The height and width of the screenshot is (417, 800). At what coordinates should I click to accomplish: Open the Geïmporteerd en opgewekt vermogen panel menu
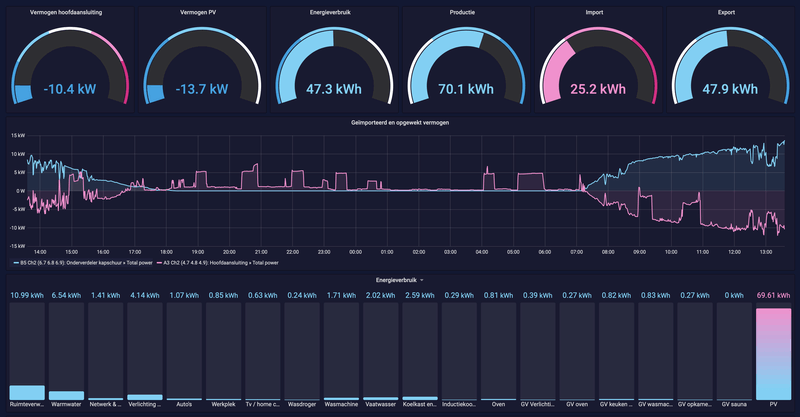pyautogui.click(x=400, y=122)
